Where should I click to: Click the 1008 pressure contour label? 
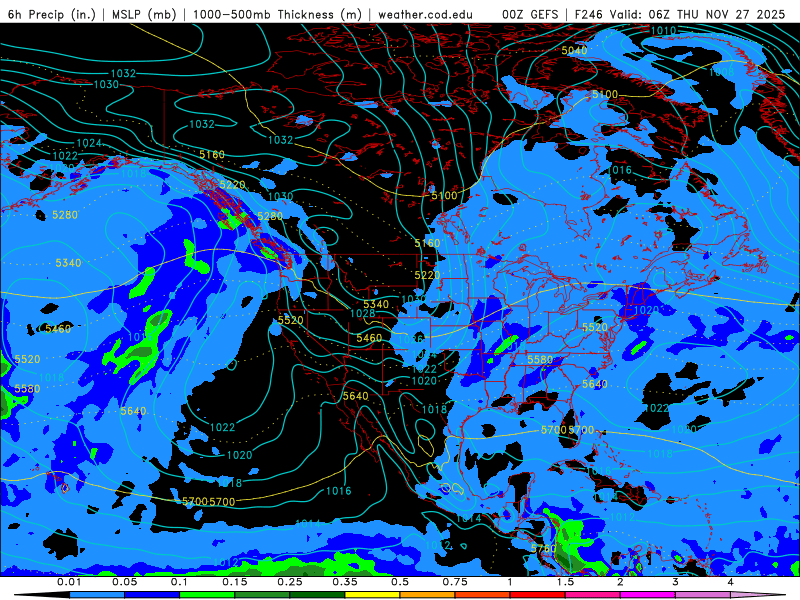[721, 72]
